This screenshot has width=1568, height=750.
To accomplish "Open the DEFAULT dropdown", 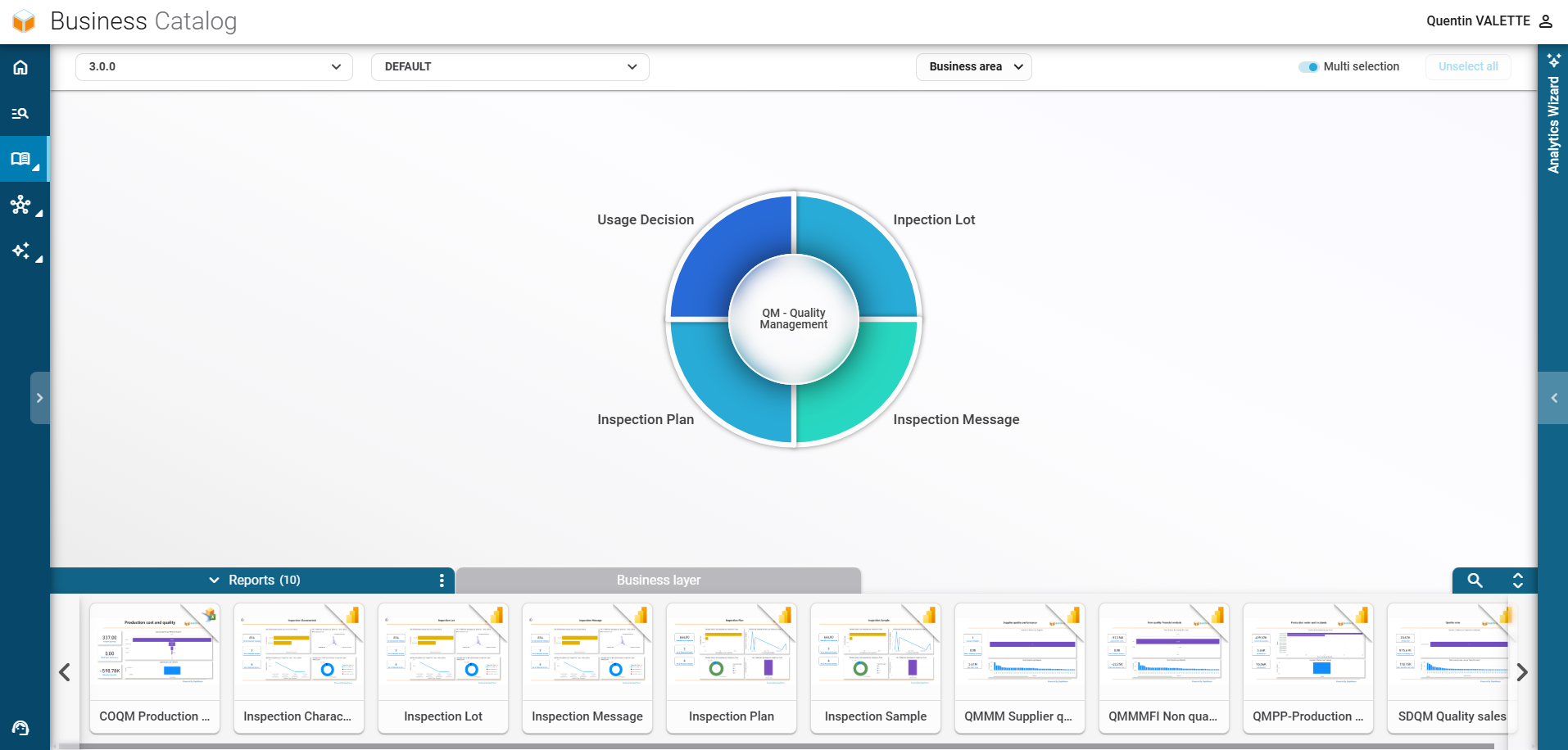I will [510, 67].
